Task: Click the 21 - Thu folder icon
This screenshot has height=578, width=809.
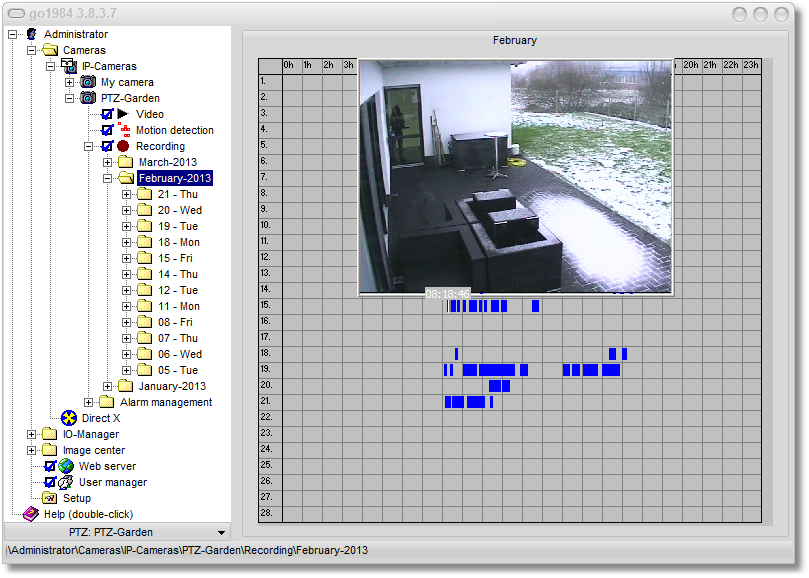Action: click(x=145, y=194)
